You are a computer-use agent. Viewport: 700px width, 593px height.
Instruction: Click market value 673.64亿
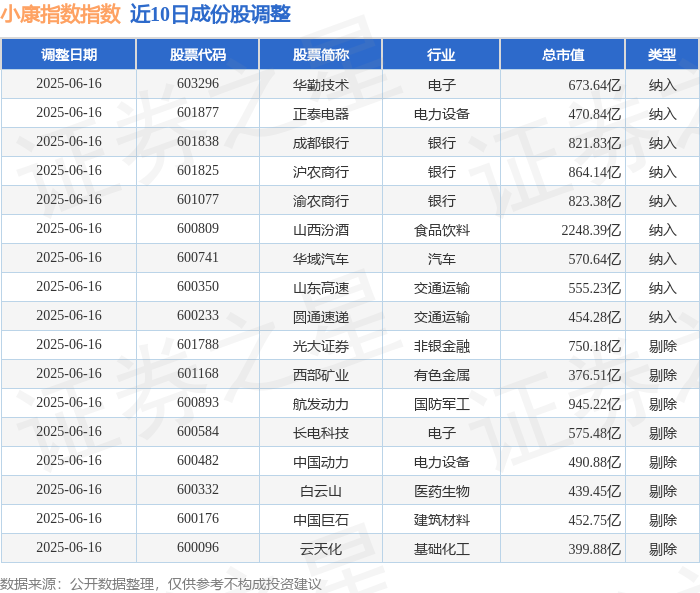pyautogui.click(x=594, y=84)
